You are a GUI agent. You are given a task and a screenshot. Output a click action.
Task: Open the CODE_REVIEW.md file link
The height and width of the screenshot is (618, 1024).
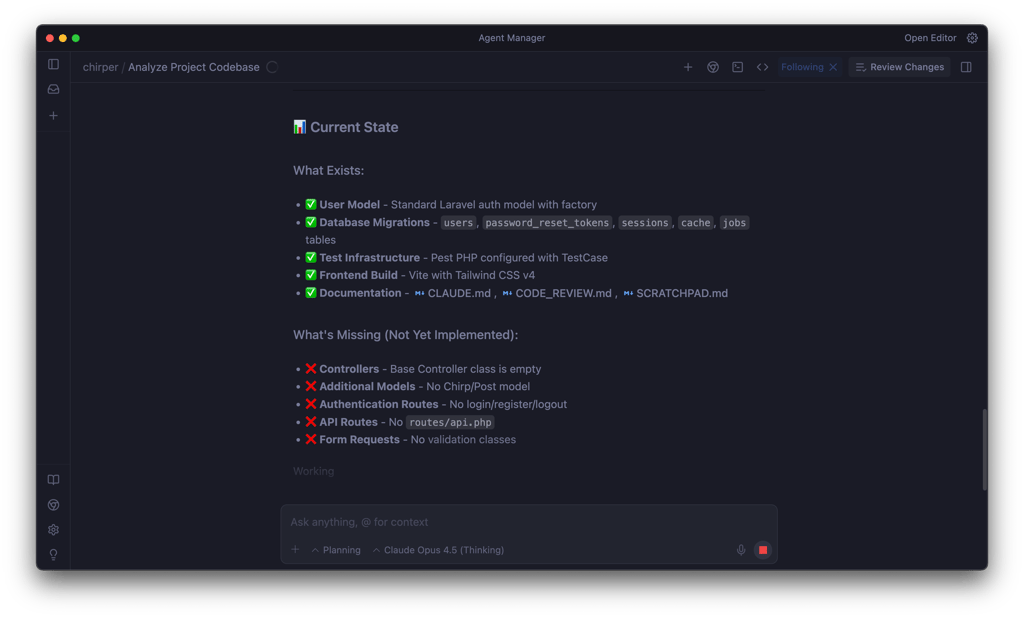pos(557,293)
